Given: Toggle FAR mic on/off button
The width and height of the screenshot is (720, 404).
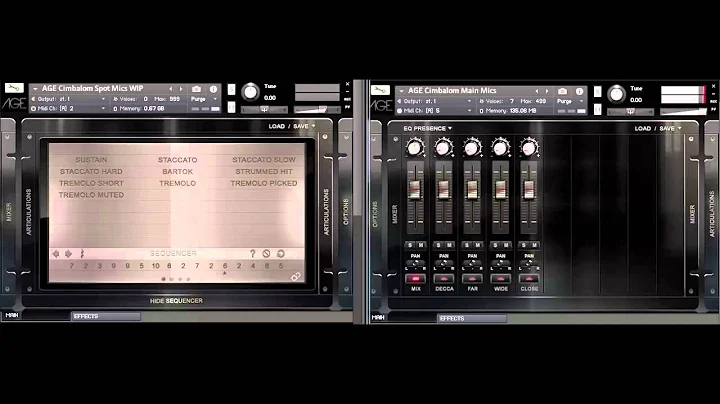Looking at the screenshot, I should click(x=472, y=279).
